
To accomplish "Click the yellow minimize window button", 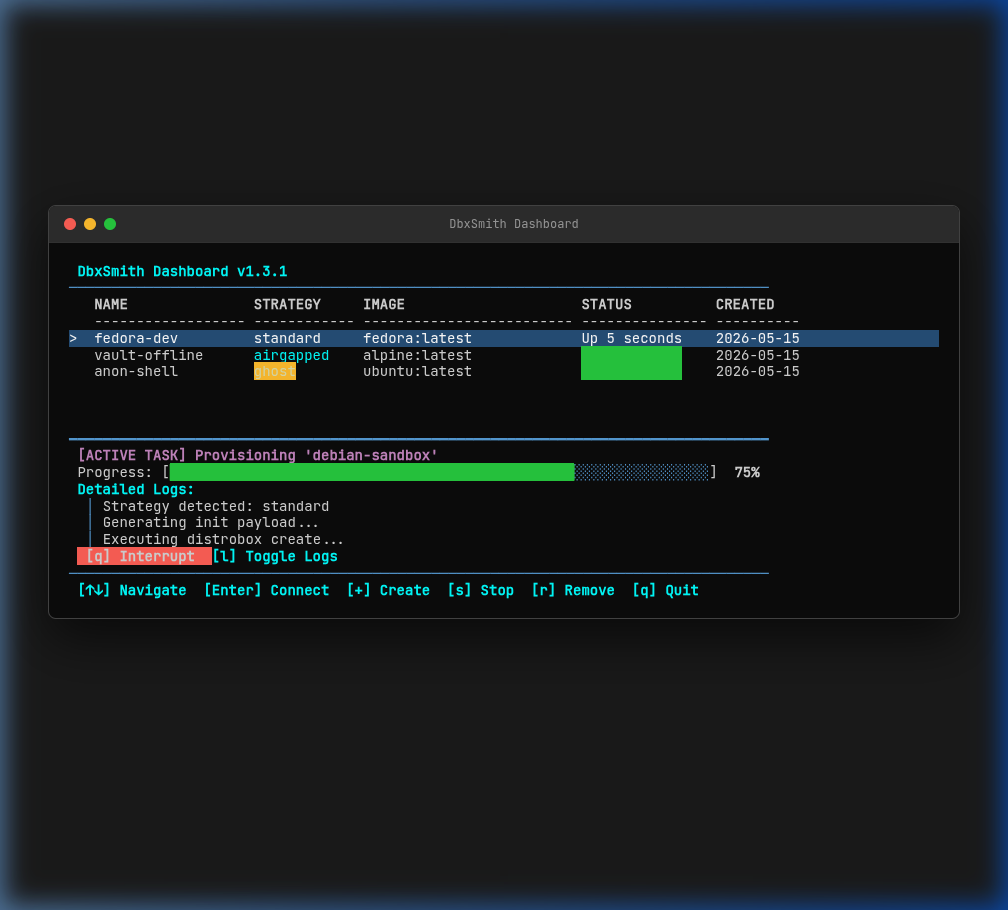I will click(x=90, y=224).
